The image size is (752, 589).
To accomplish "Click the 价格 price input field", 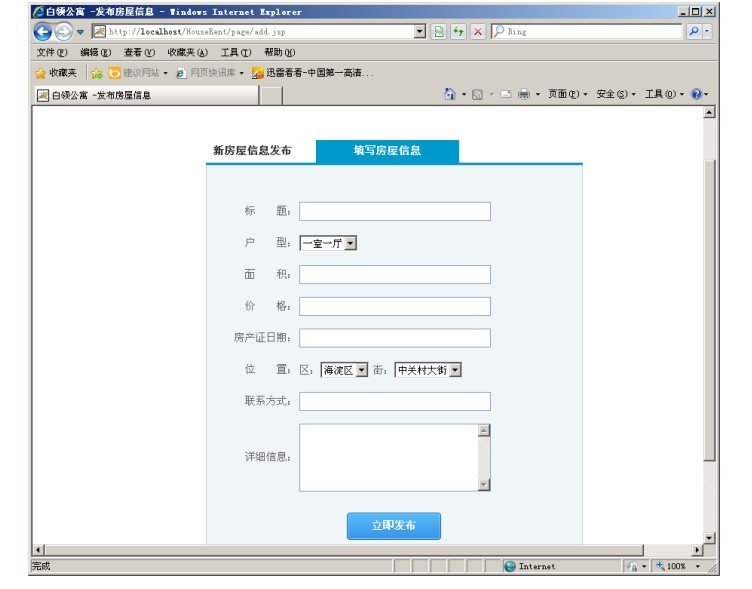I will pyautogui.click(x=395, y=306).
